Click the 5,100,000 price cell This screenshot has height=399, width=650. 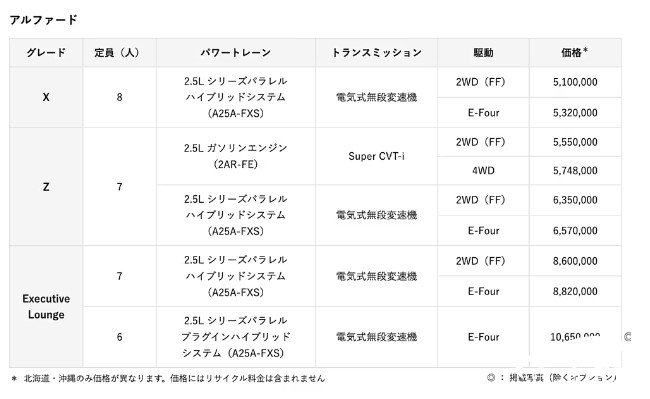pos(575,82)
